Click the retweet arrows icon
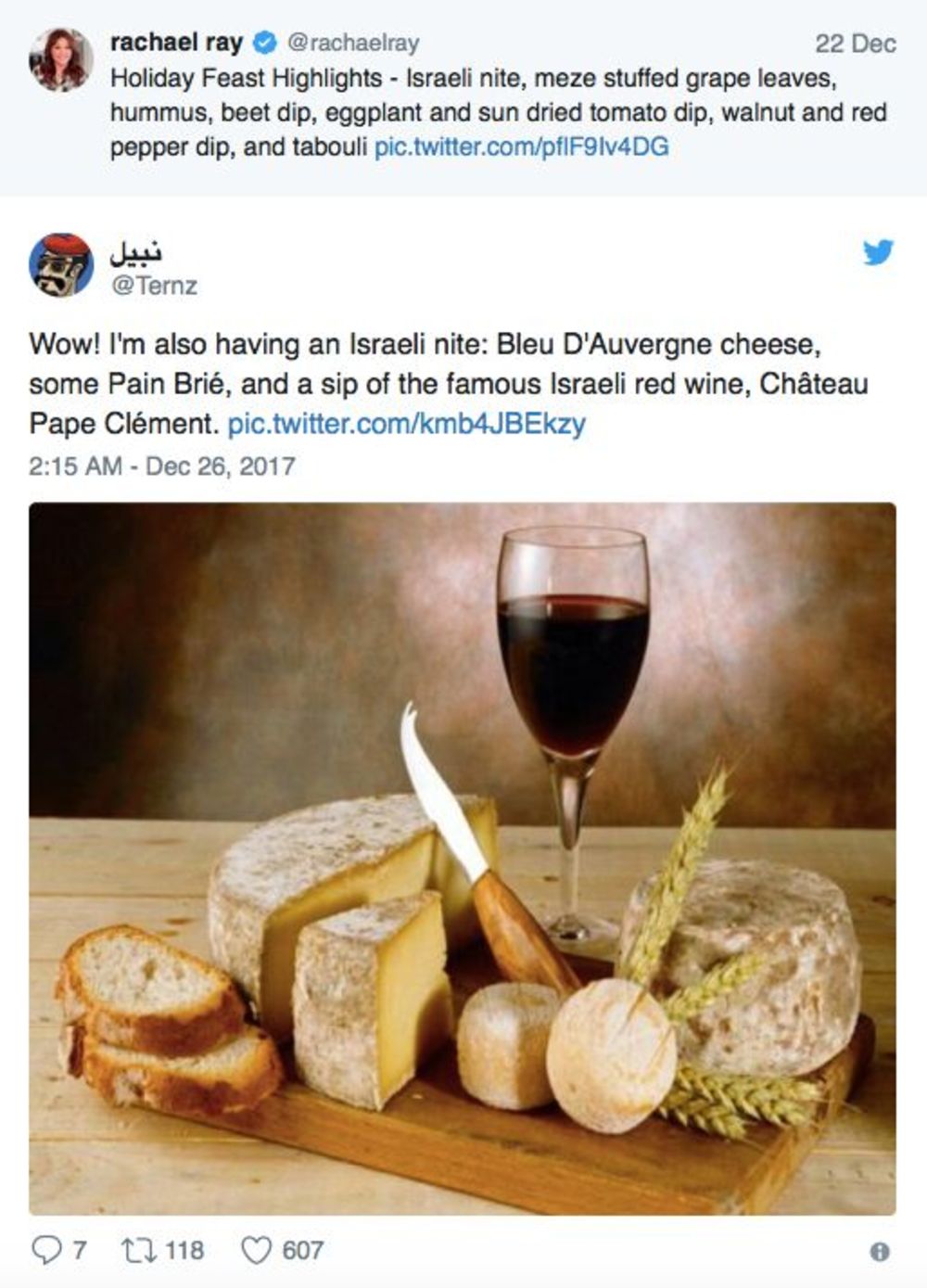927x1288 pixels. tap(139, 1251)
